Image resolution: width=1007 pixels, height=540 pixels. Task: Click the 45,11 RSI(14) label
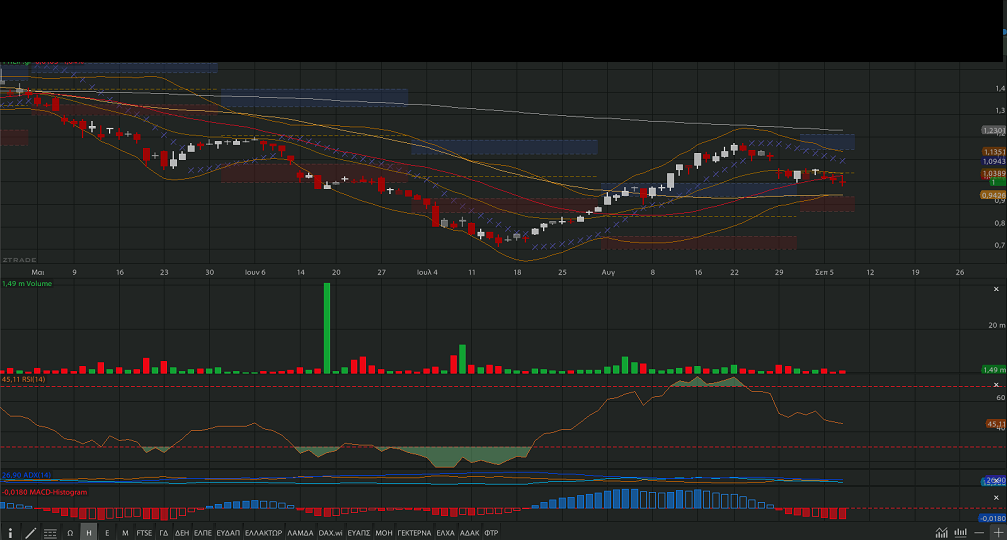point(23,379)
